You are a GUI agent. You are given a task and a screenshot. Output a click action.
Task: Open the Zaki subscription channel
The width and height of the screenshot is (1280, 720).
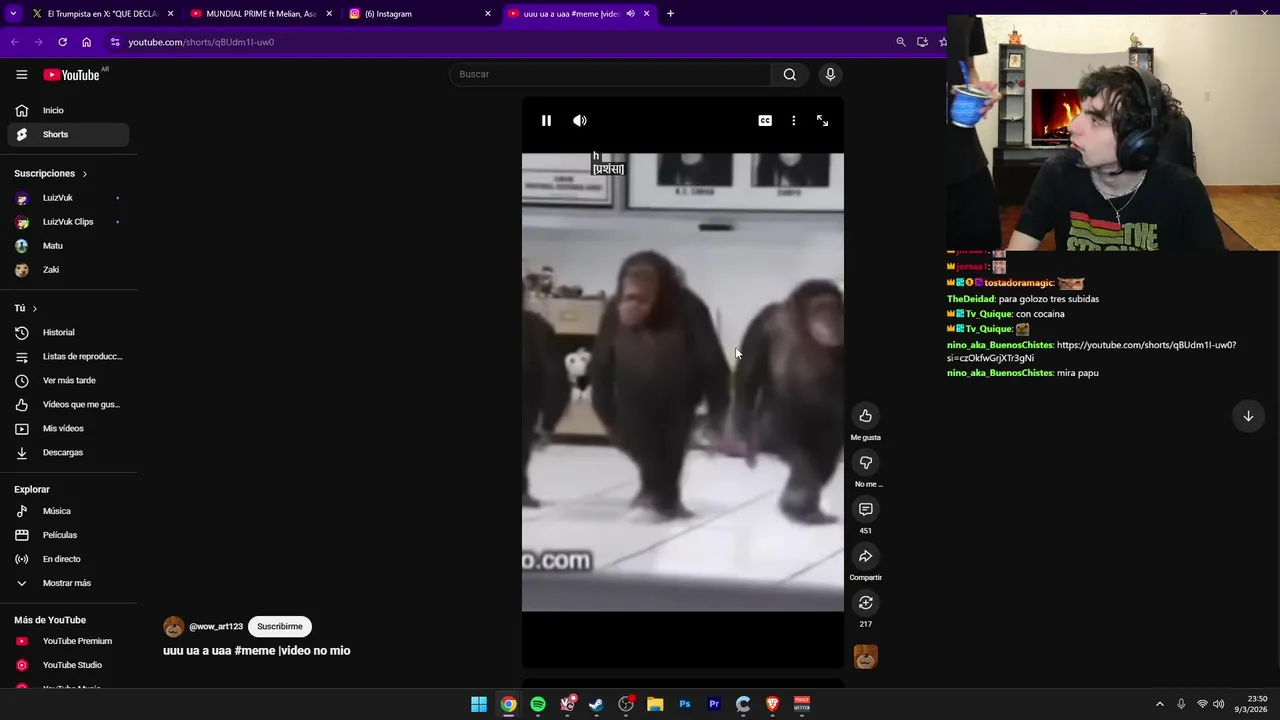click(68, 270)
